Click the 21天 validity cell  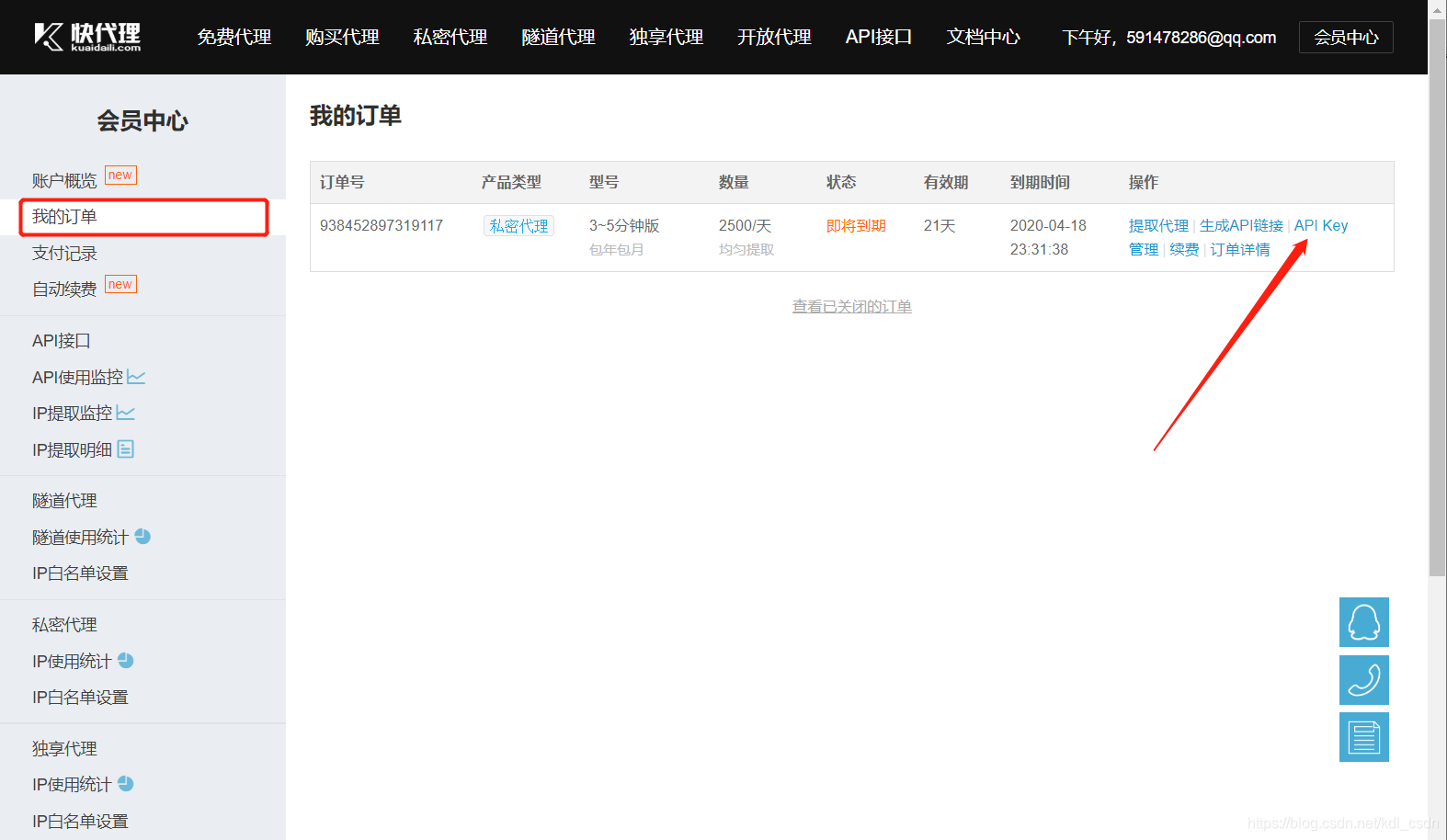pyautogui.click(x=940, y=225)
